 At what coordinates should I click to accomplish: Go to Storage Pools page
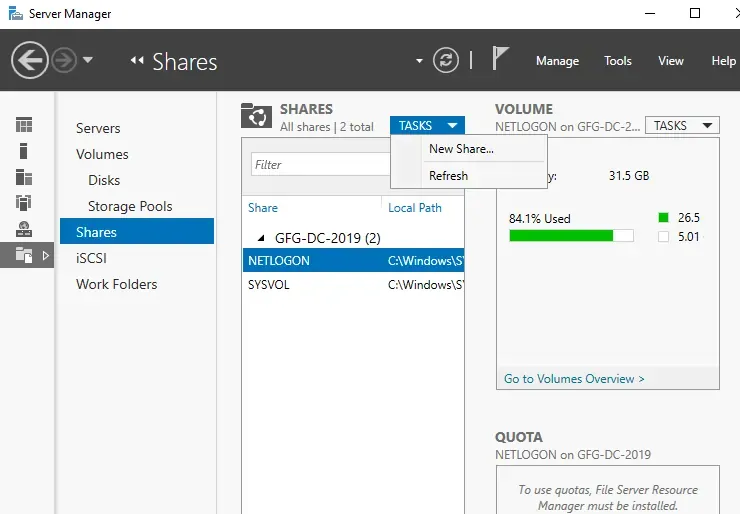[x=130, y=206]
